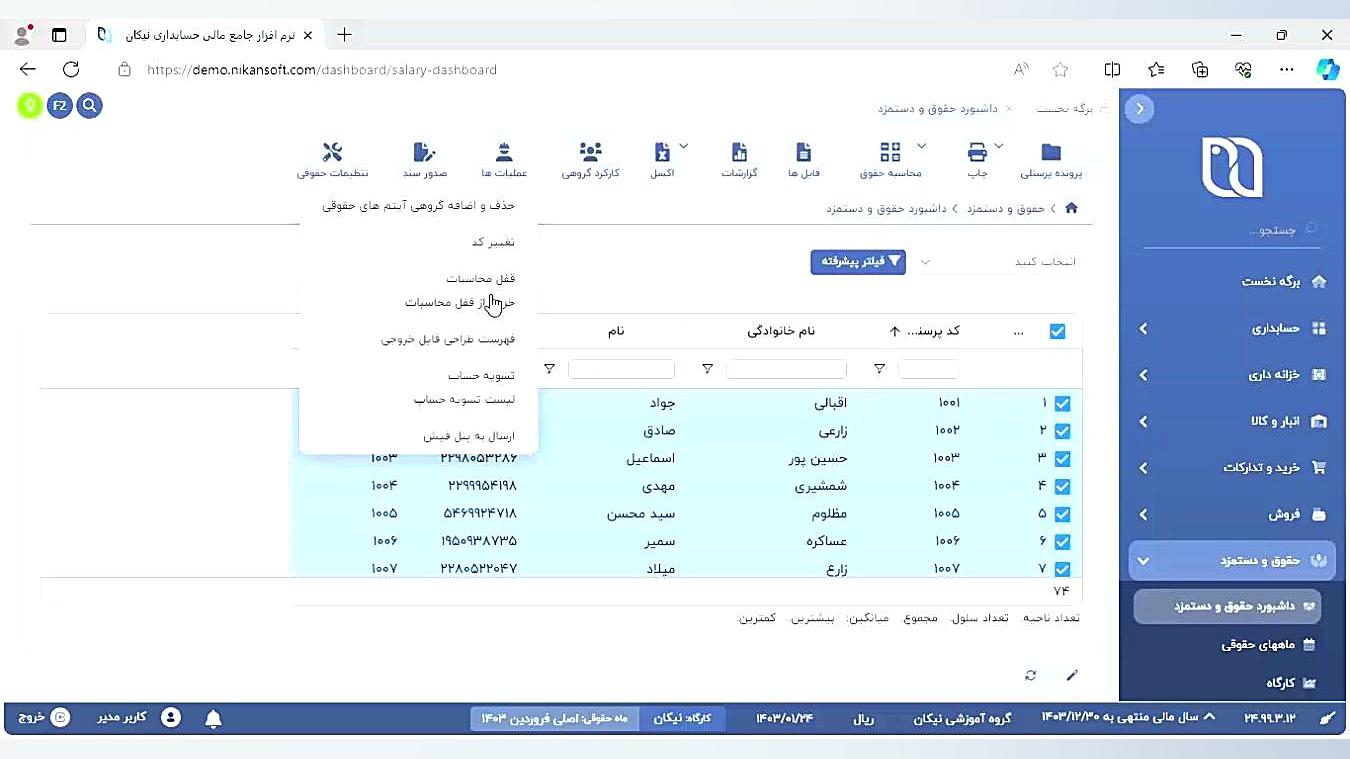Expand فروش sidebar section
The image size is (1350, 759).
(1233, 514)
